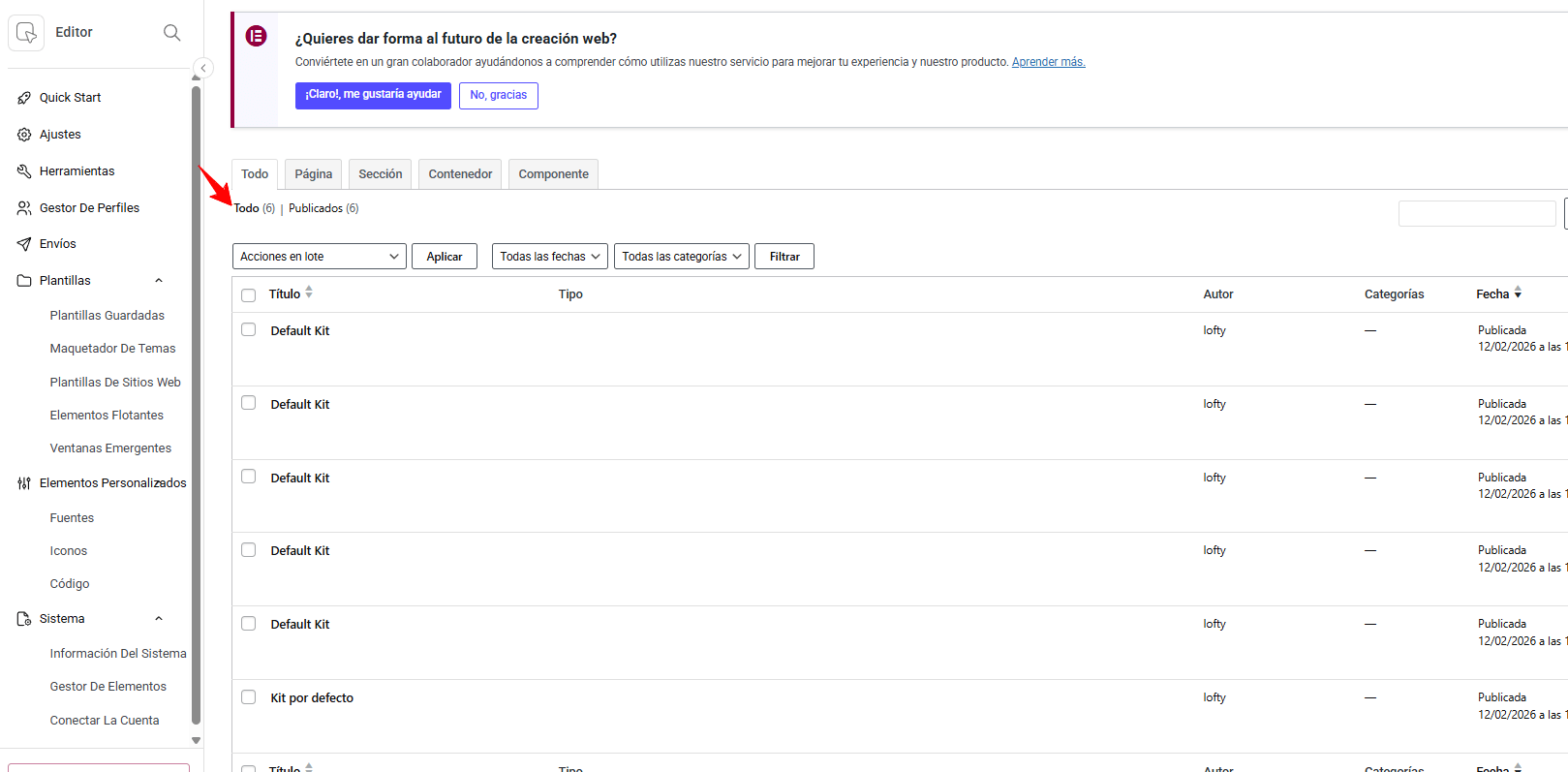Image resolution: width=1568 pixels, height=772 pixels.
Task: Collapse the Plantillas menu section chevron
Action: tap(159, 281)
